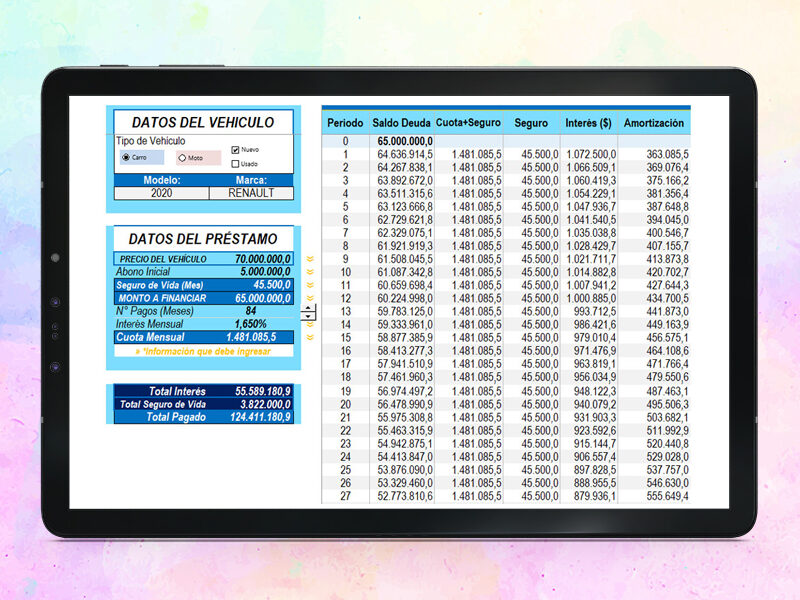800x600 pixels.
Task: Click the Cuota+Seguro column header
Action: pyautogui.click(x=468, y=123)
